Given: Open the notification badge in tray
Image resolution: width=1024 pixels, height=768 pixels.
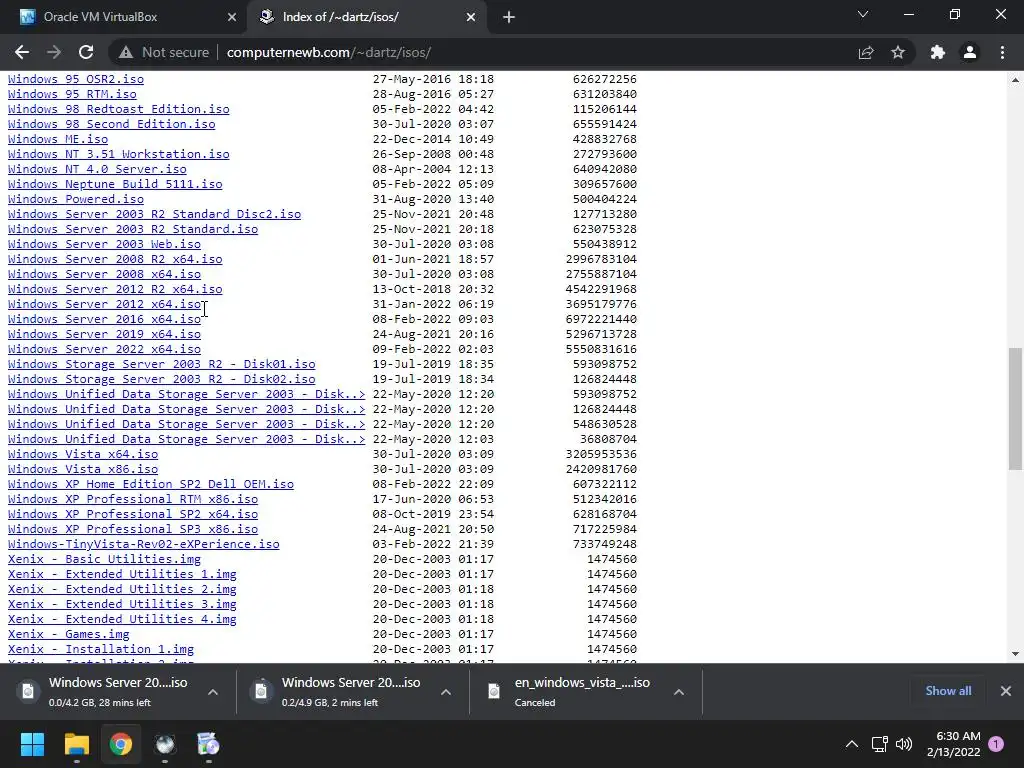Looking at the screenshot, I should click(996, 744).
